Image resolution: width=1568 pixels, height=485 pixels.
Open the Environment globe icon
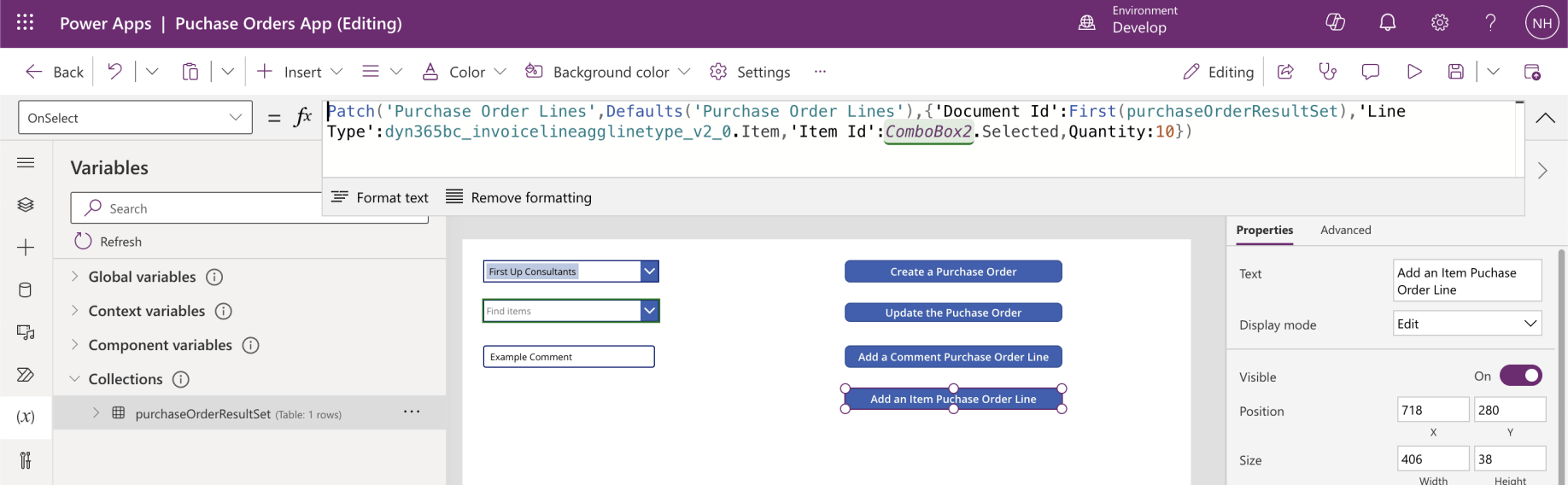click(1087, 23)
